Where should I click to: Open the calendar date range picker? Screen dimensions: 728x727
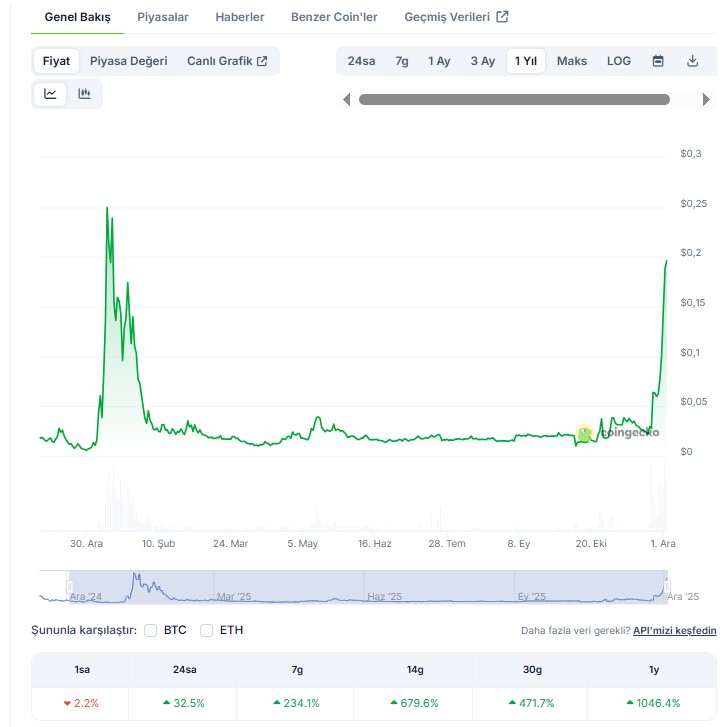point(658,61)
